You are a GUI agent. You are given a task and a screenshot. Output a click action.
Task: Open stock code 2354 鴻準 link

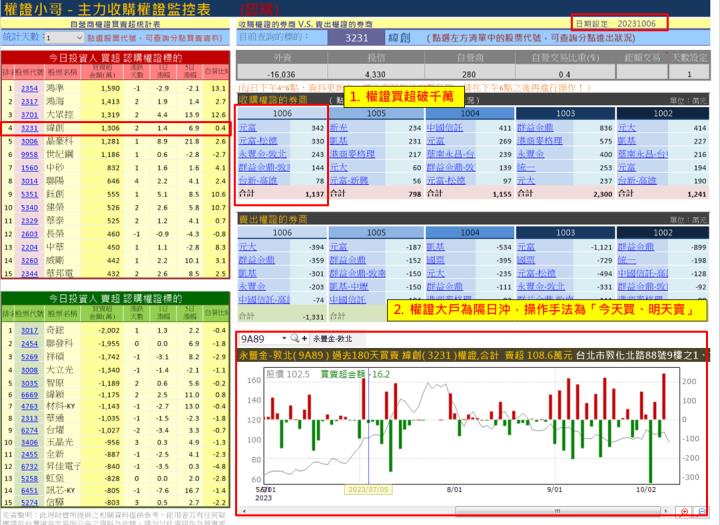29,88
